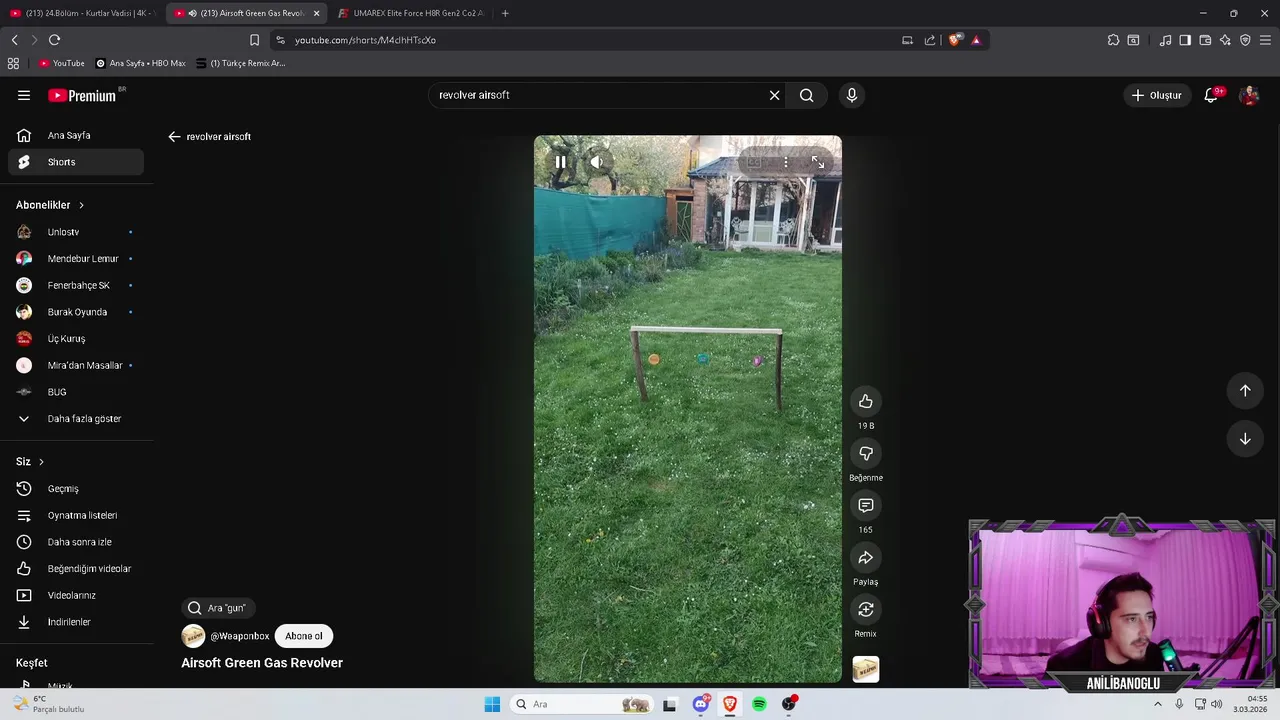Go back to revolver airsoft results
Screen dimensions: 1280x720
coord(174,136)
